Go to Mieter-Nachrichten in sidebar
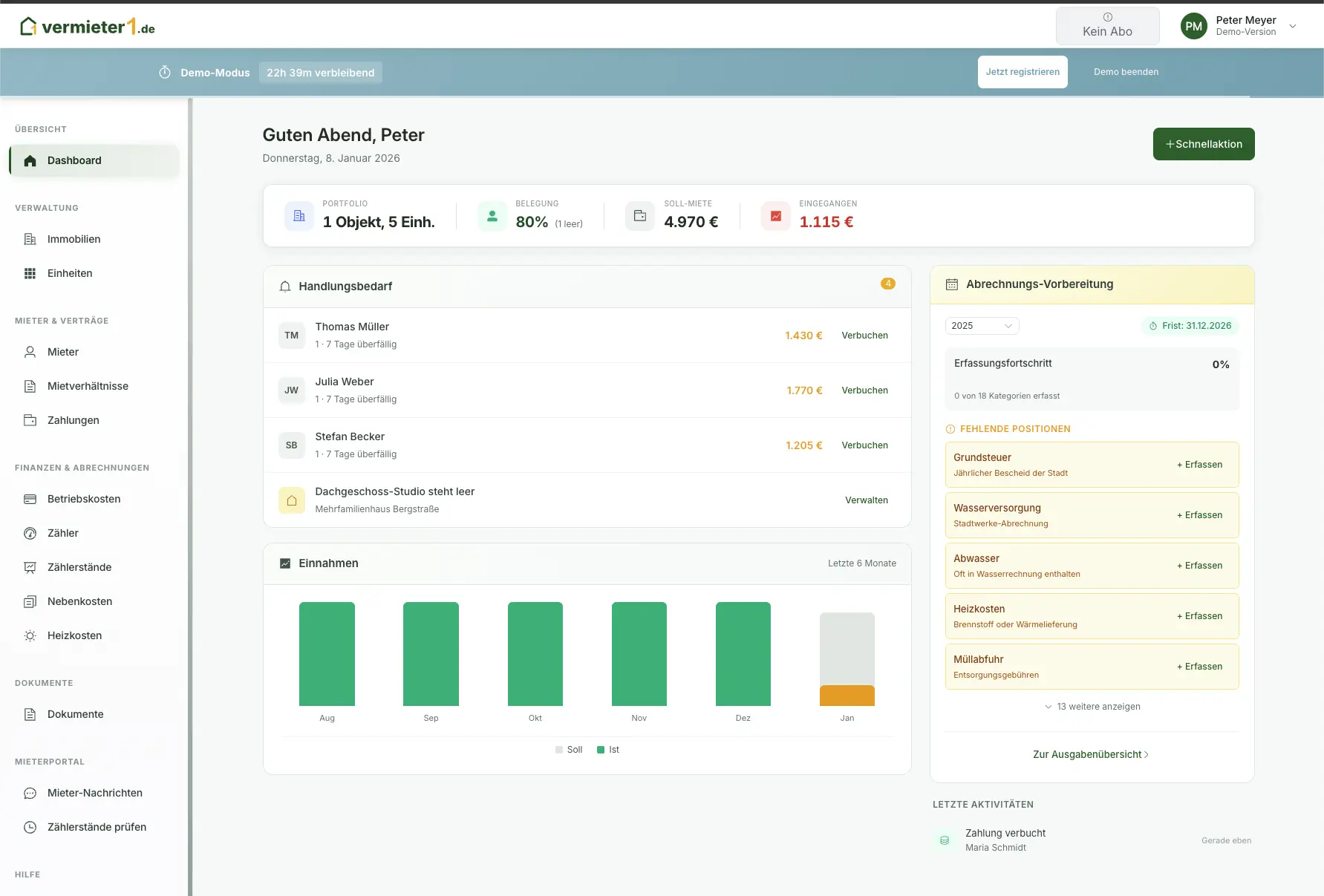This screenshot has width=1324, height=896. (95, 793)
